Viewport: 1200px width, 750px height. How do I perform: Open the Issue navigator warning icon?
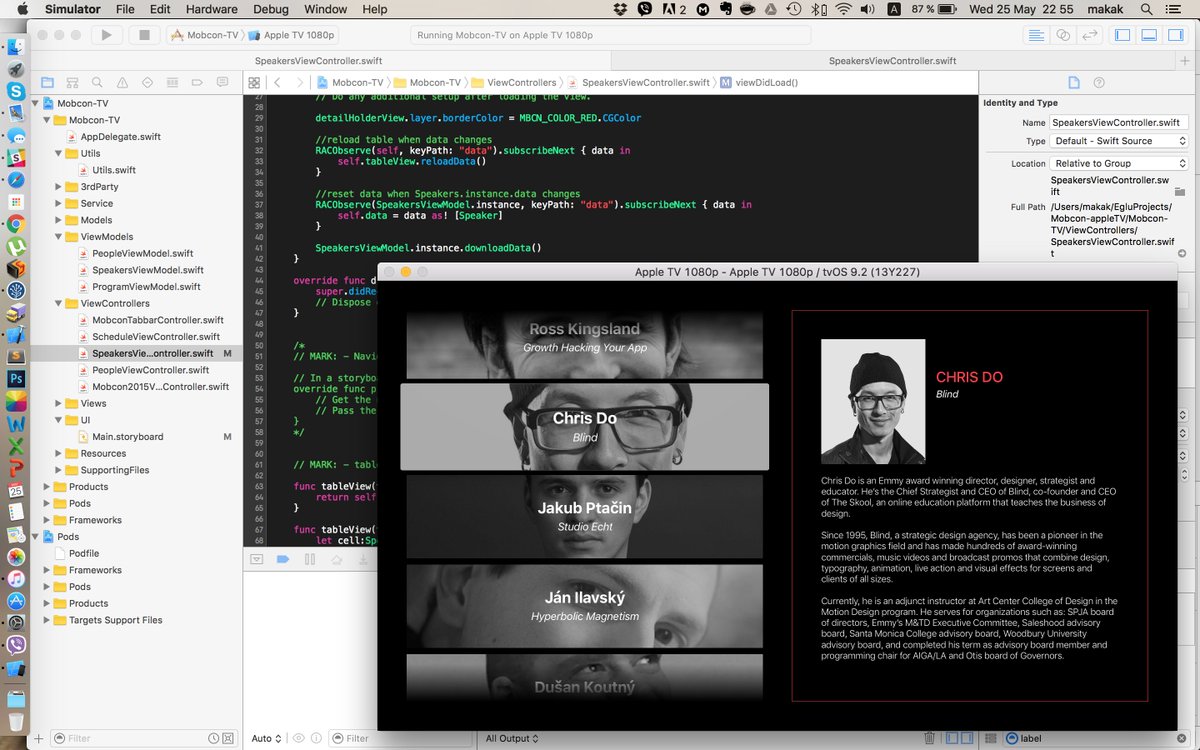(122, 82)
